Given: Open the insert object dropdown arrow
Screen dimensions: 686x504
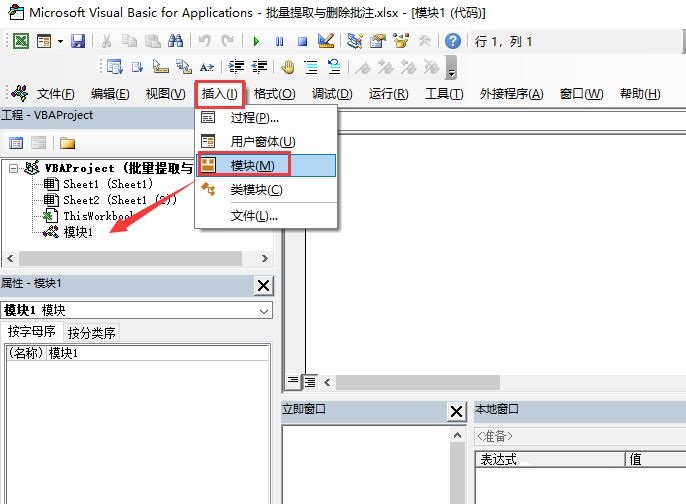Looking at the screenshot, I should click(x=60, y=42).
